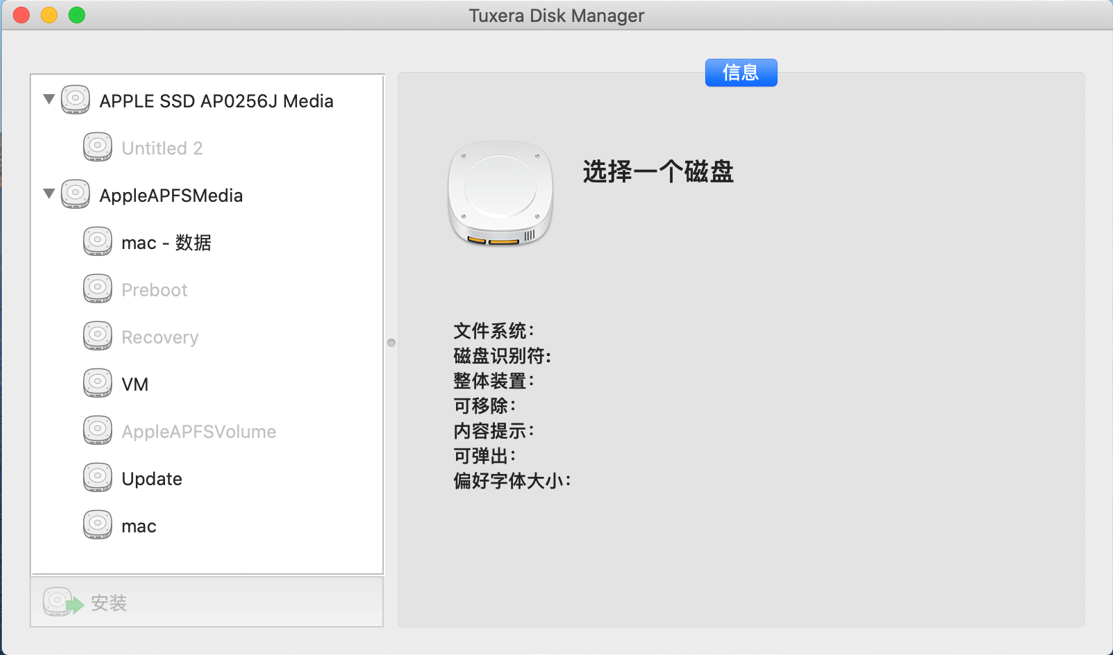1113x655 pixels.
Task: Select the AppleAPFSMedia disk label
Action: point(171,196)
